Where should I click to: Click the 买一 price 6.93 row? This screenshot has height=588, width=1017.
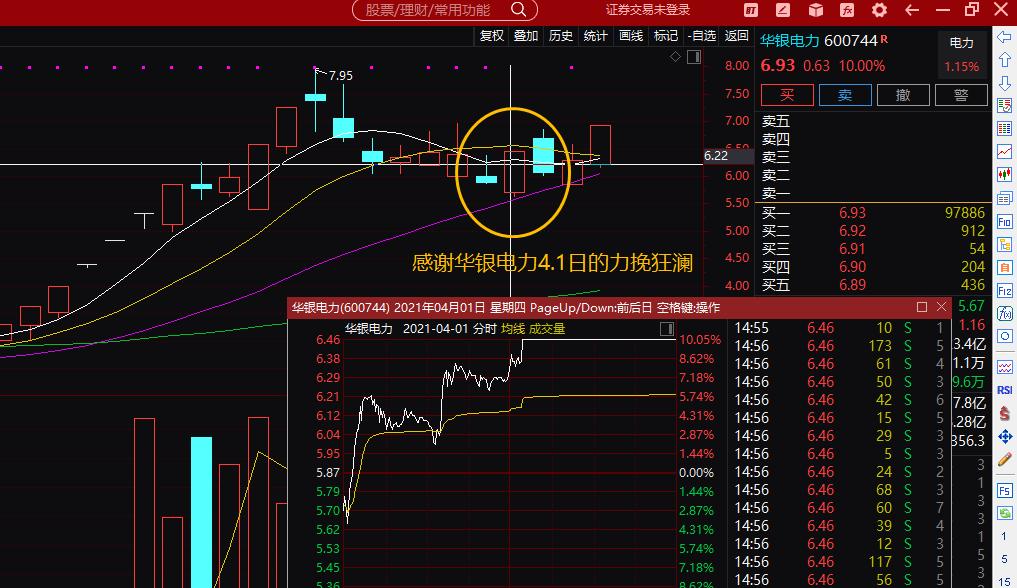click(x=873, y=213)
